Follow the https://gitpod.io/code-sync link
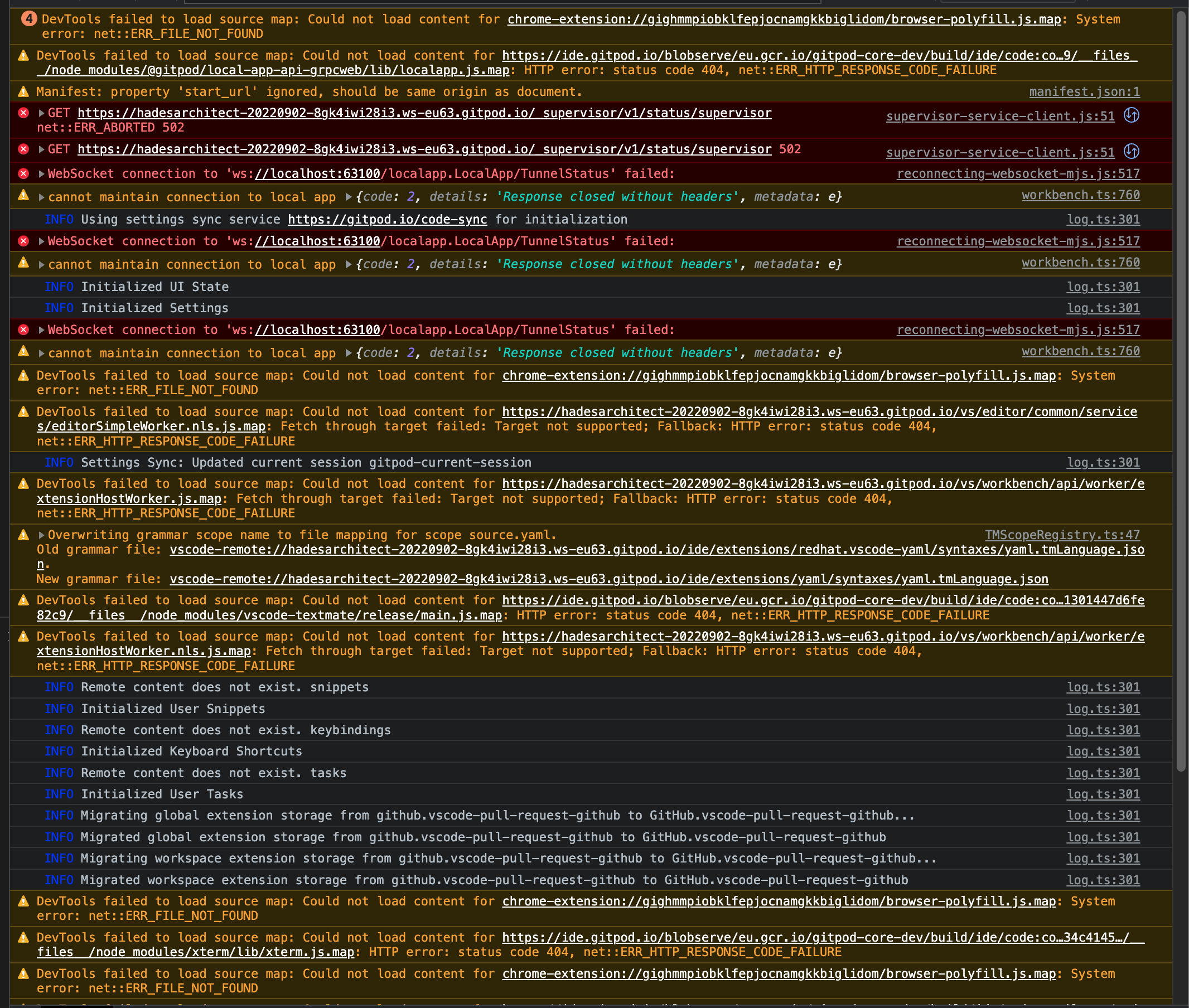This screenshot has width=1189, height=1008. (387, 220)
